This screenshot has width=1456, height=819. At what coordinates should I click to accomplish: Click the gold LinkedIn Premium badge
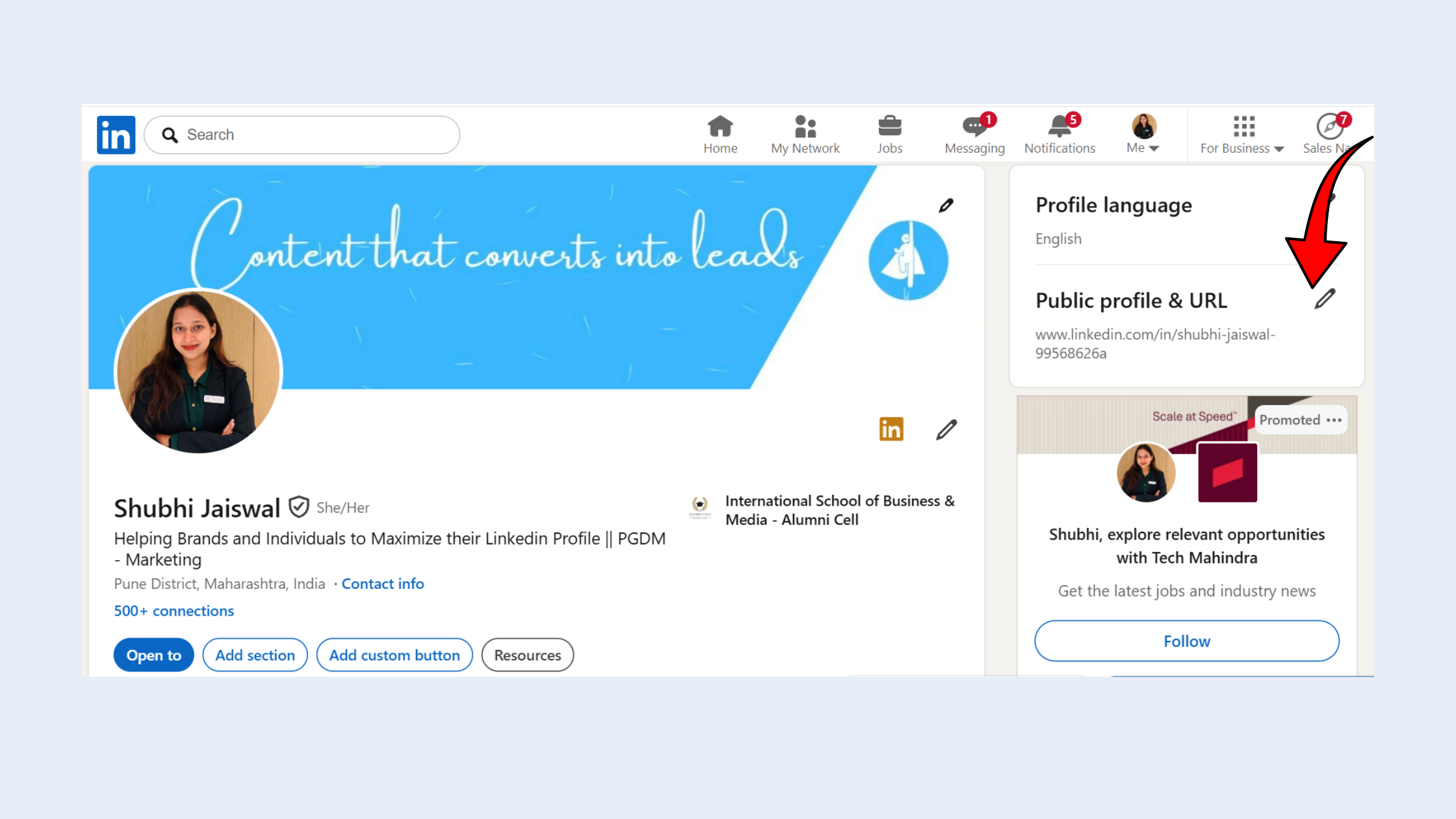tap(891, 429)
